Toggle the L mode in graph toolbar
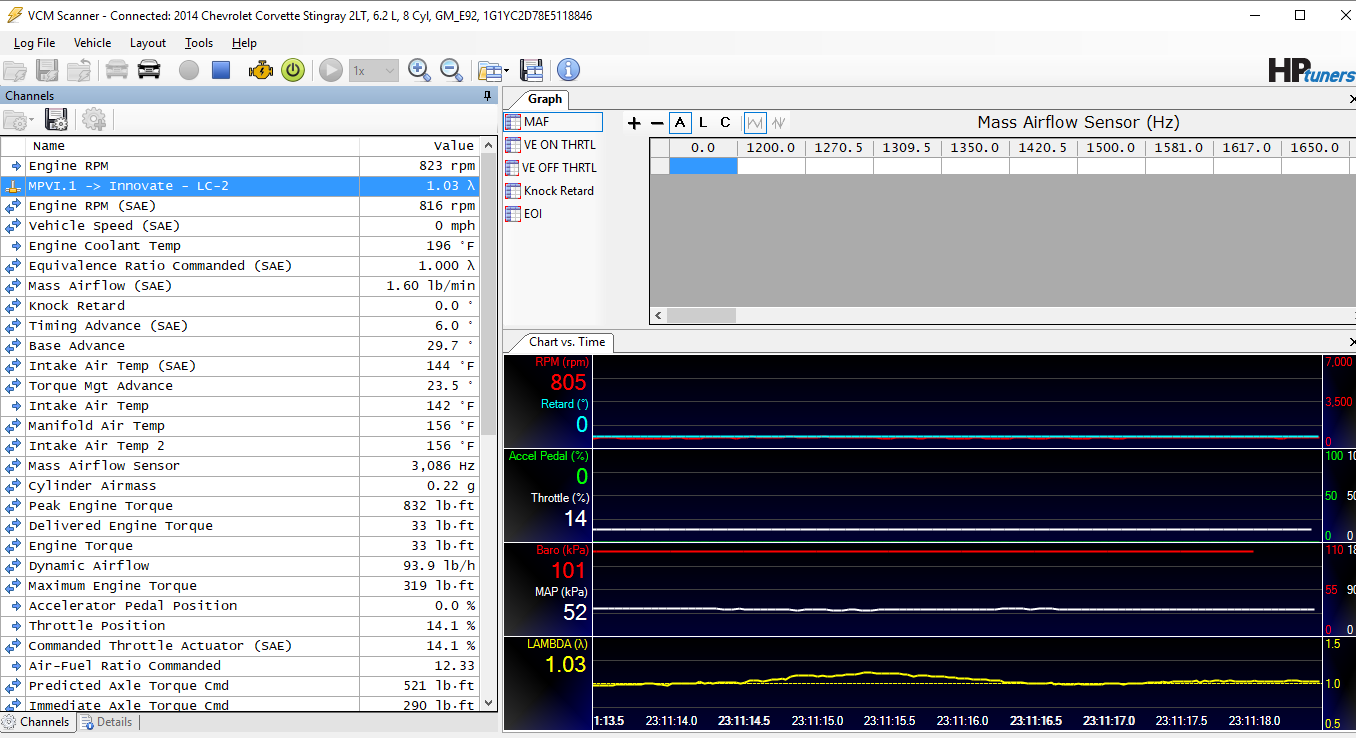Screen dimensions: 1356x738 coord(703,123)
